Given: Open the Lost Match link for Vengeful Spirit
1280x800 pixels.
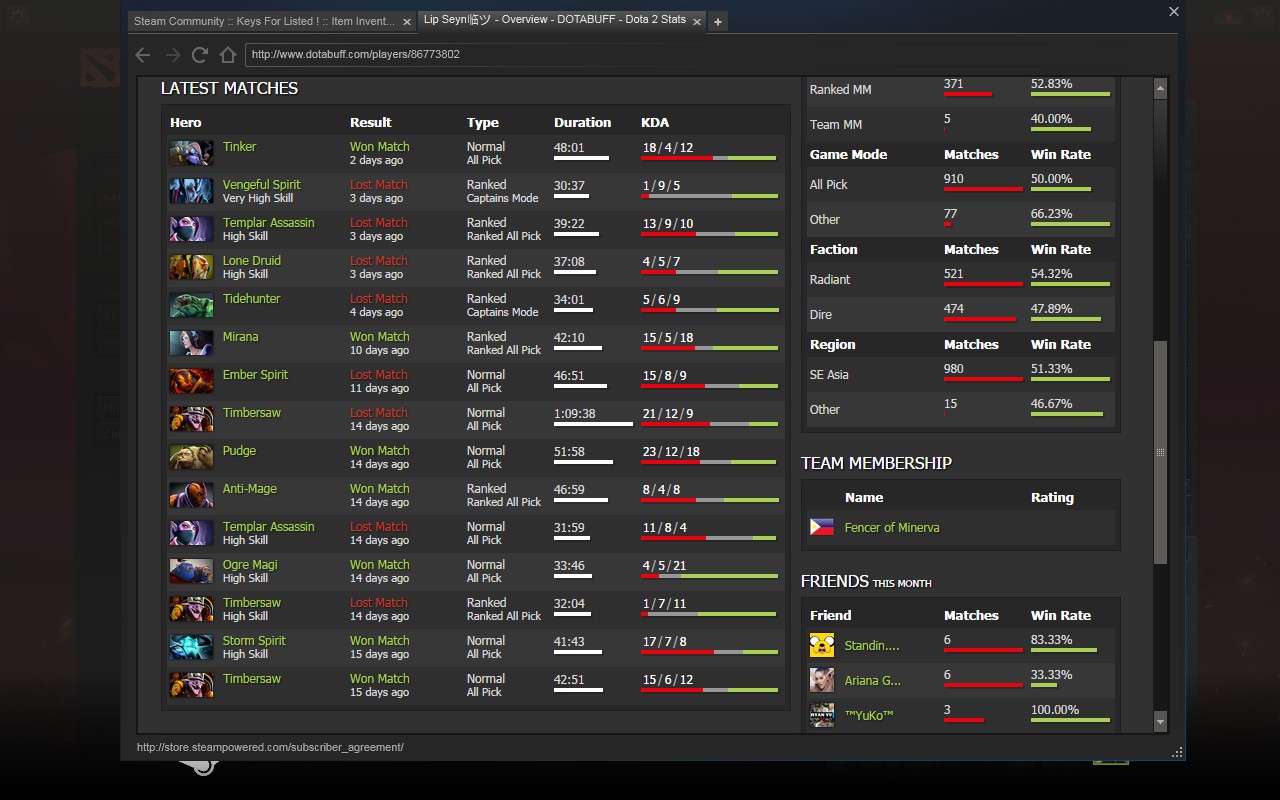Looking at the screenshot, I should pyautogui.click(x=379, y=184).
